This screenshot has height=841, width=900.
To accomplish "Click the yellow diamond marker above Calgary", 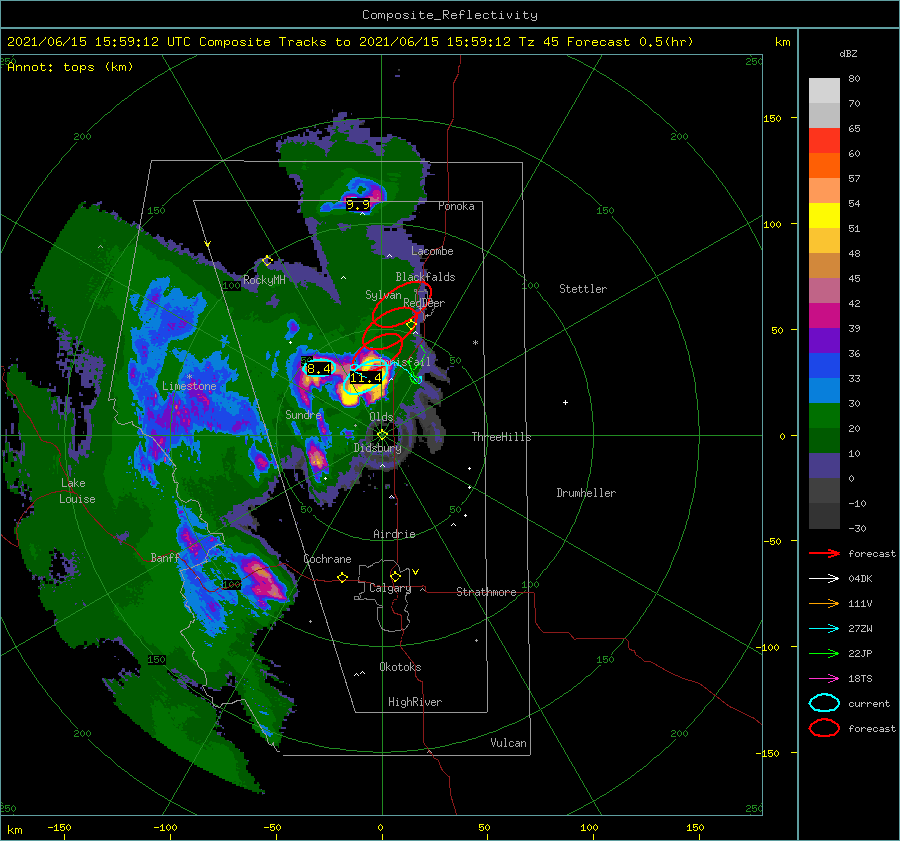I will (x=395, y=576).
